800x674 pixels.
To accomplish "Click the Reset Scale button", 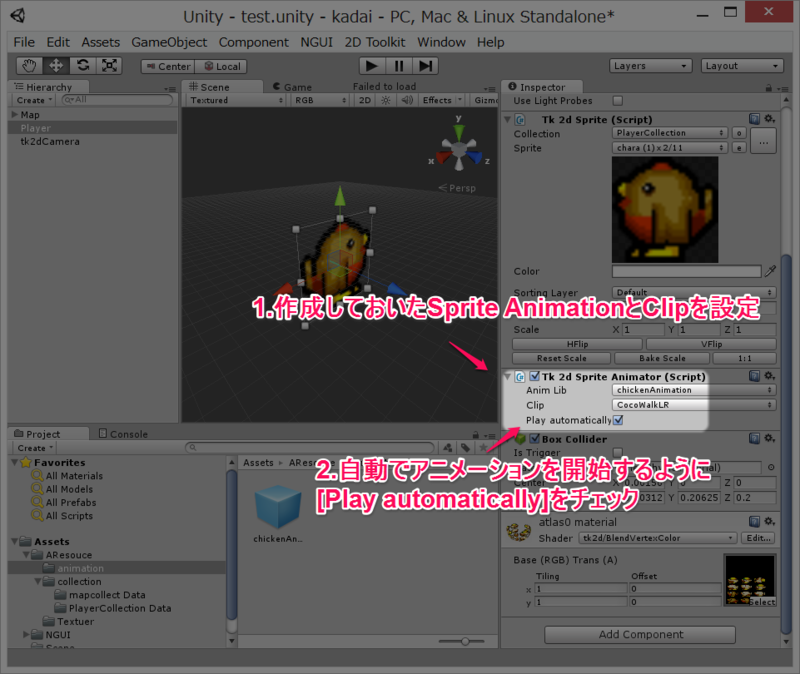I will [561, 358].
